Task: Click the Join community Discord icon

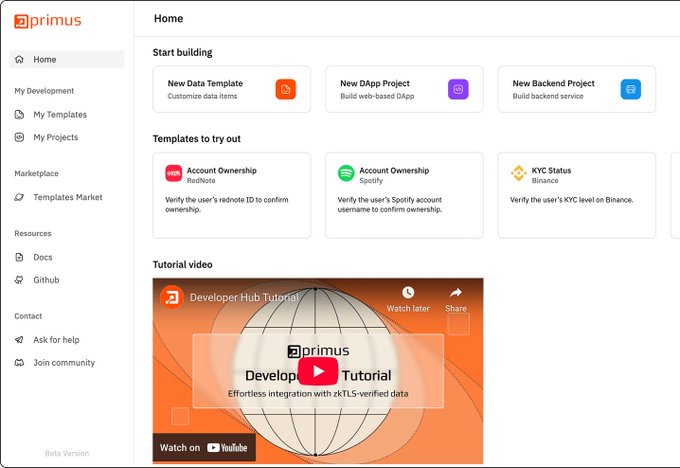Action: pyautogui.click(x=20, y=363)
